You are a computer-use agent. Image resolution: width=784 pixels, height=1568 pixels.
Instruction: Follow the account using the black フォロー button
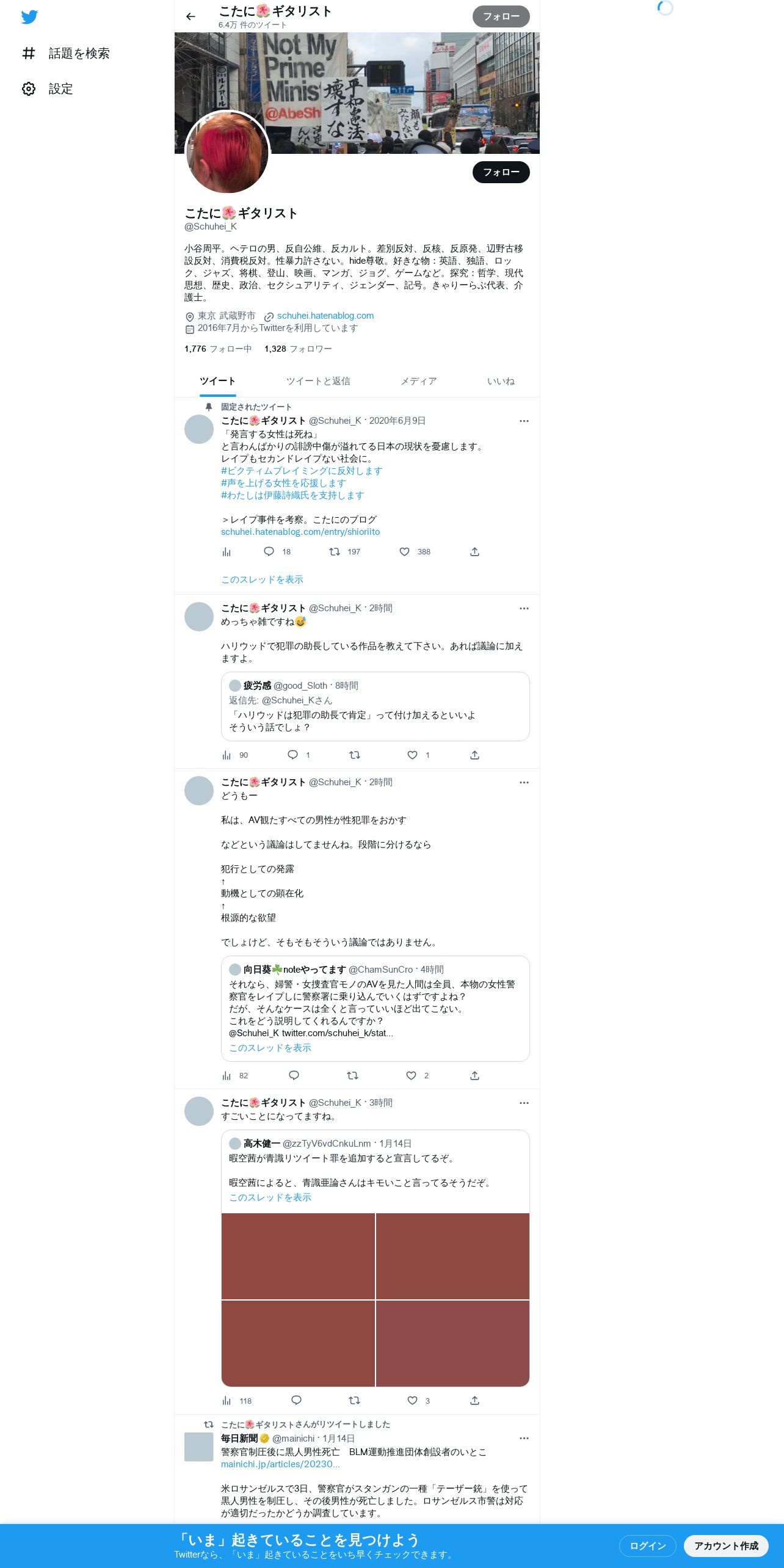pyautogui.click(x=501, y=172)
